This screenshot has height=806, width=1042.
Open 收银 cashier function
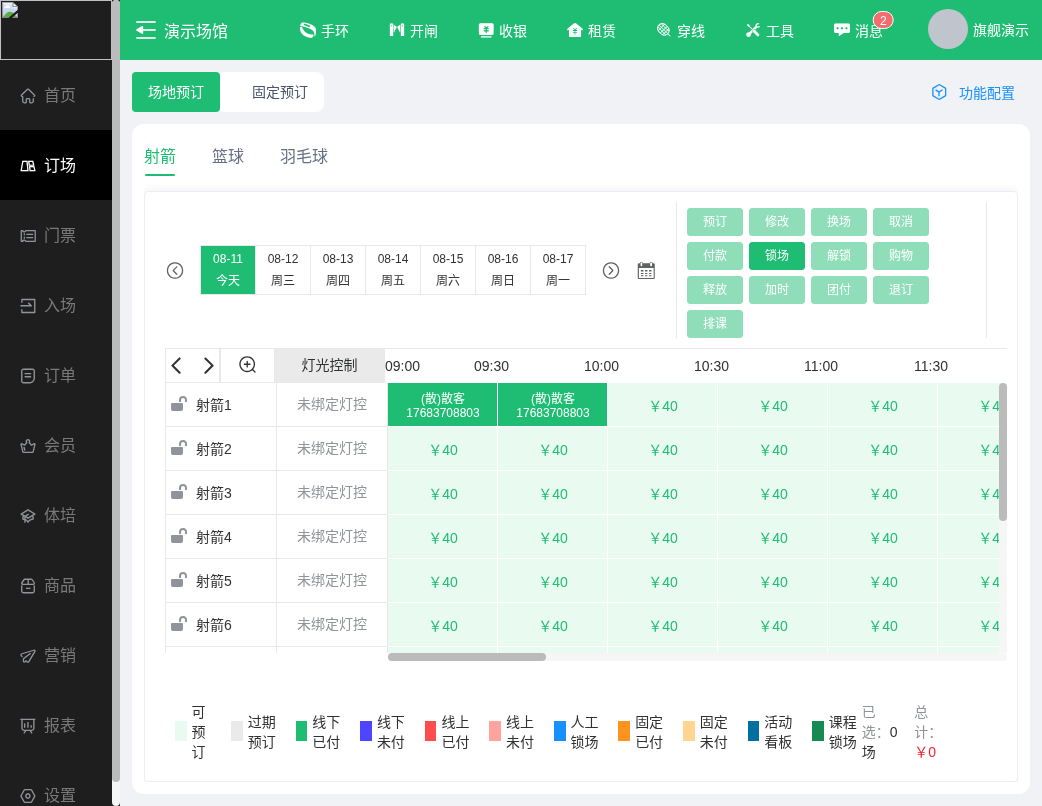[x=502, y=31]
